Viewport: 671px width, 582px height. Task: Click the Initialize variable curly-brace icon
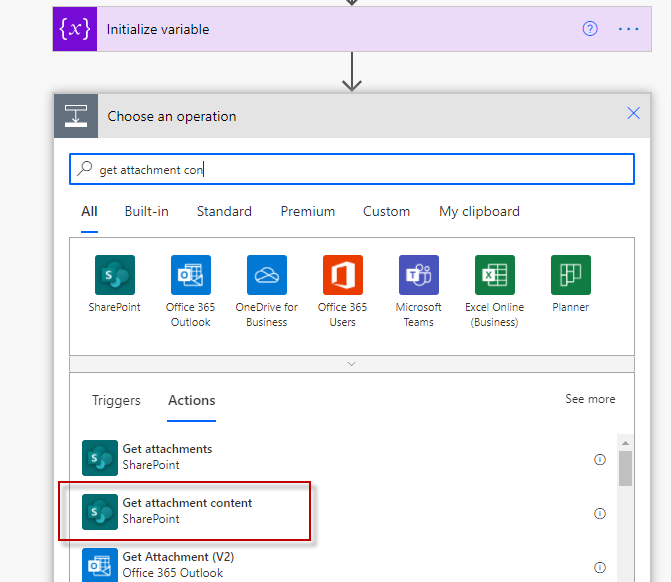click(x=75, y=29)
